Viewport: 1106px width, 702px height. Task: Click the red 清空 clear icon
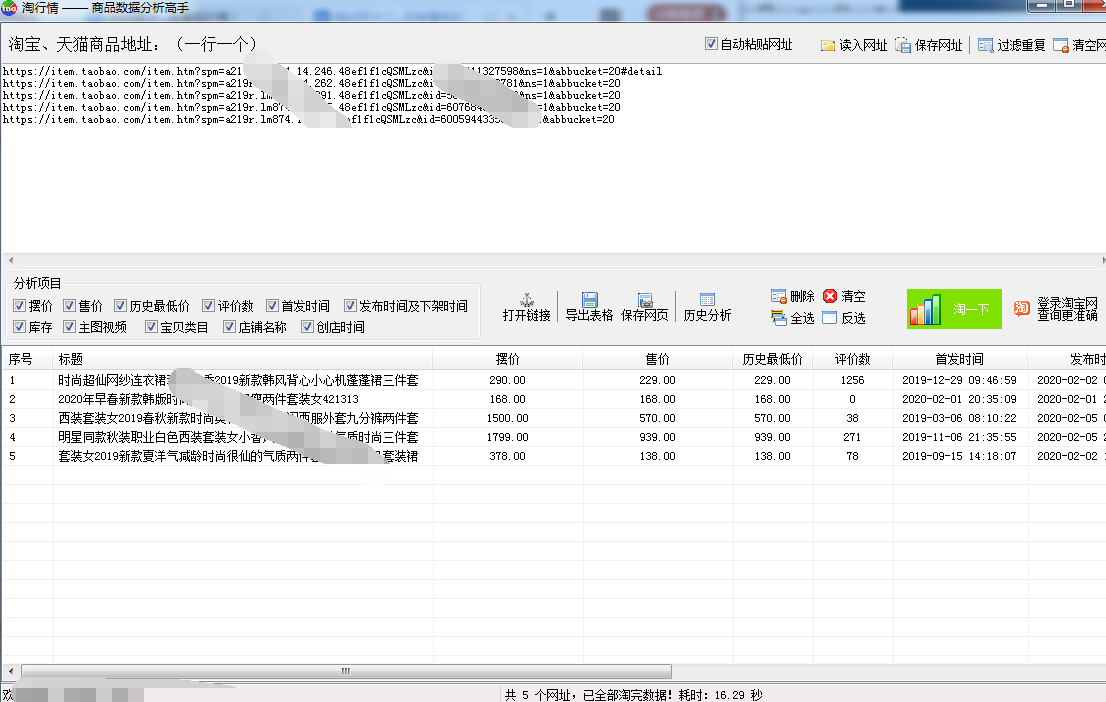pos(830,296)
